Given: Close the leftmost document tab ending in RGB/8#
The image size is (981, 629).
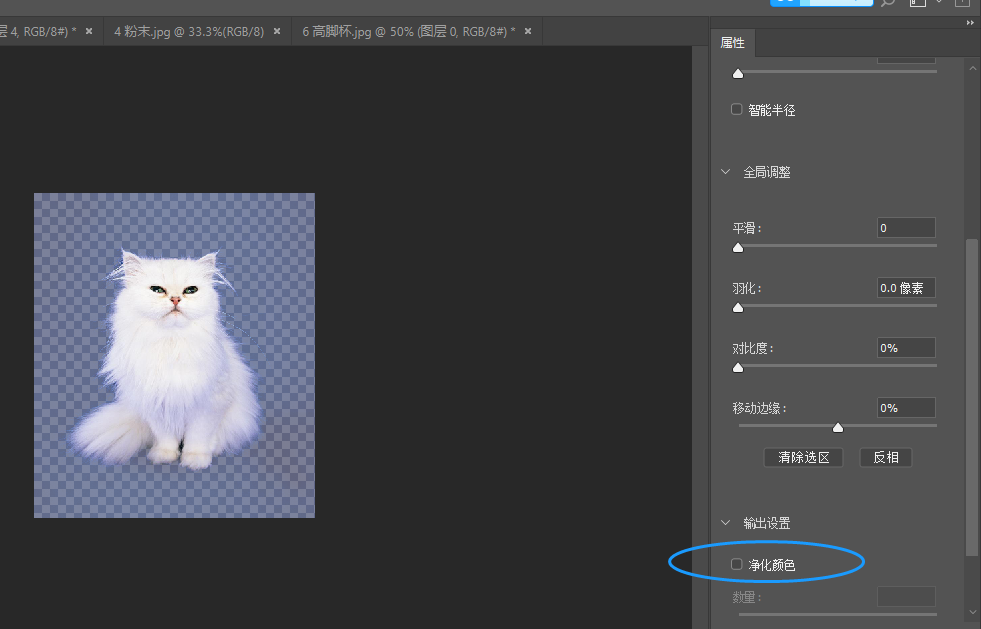Looking at the screenshot, I should (x=89, y=31).
